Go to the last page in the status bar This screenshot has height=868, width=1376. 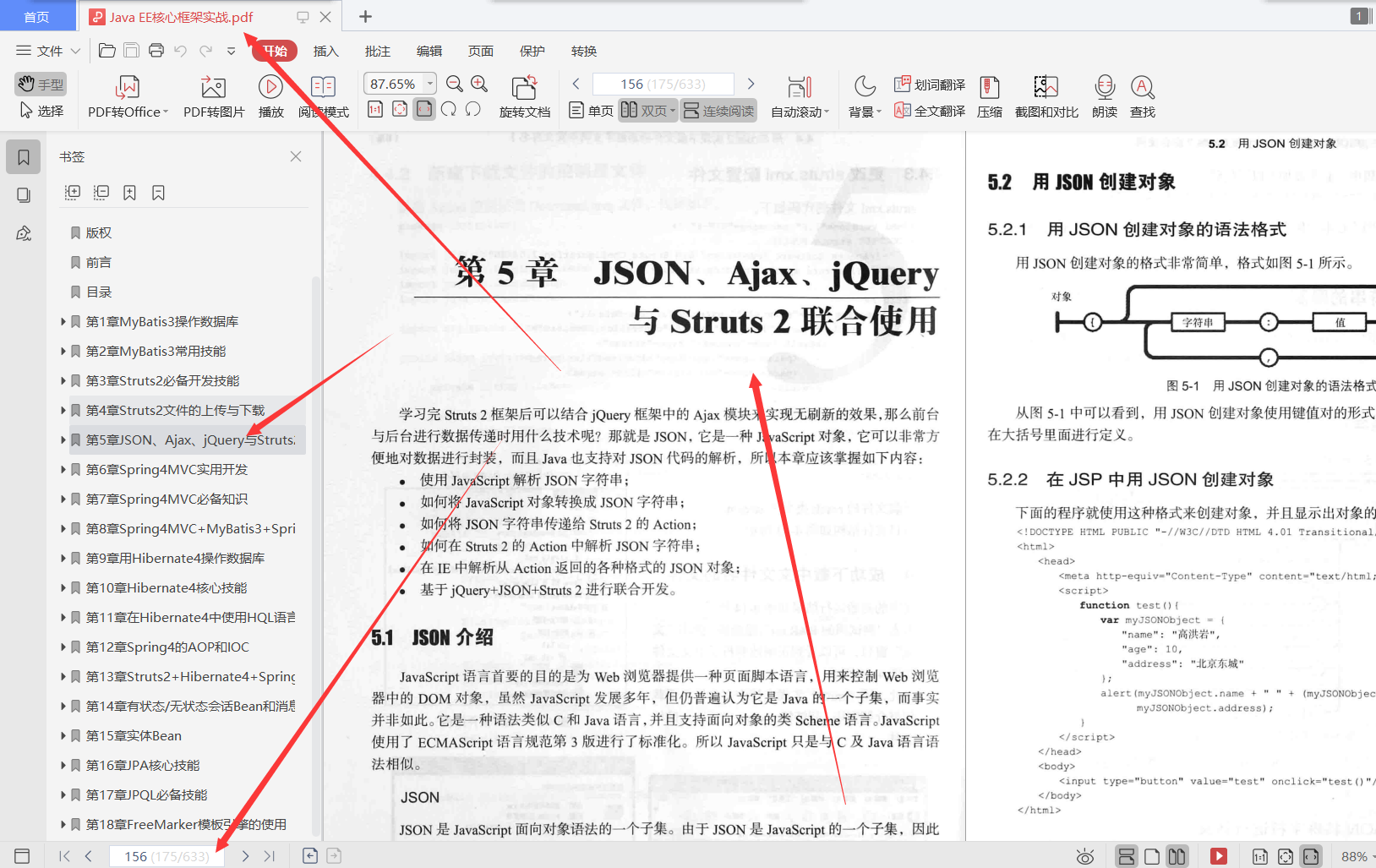(x=270, y=856)
